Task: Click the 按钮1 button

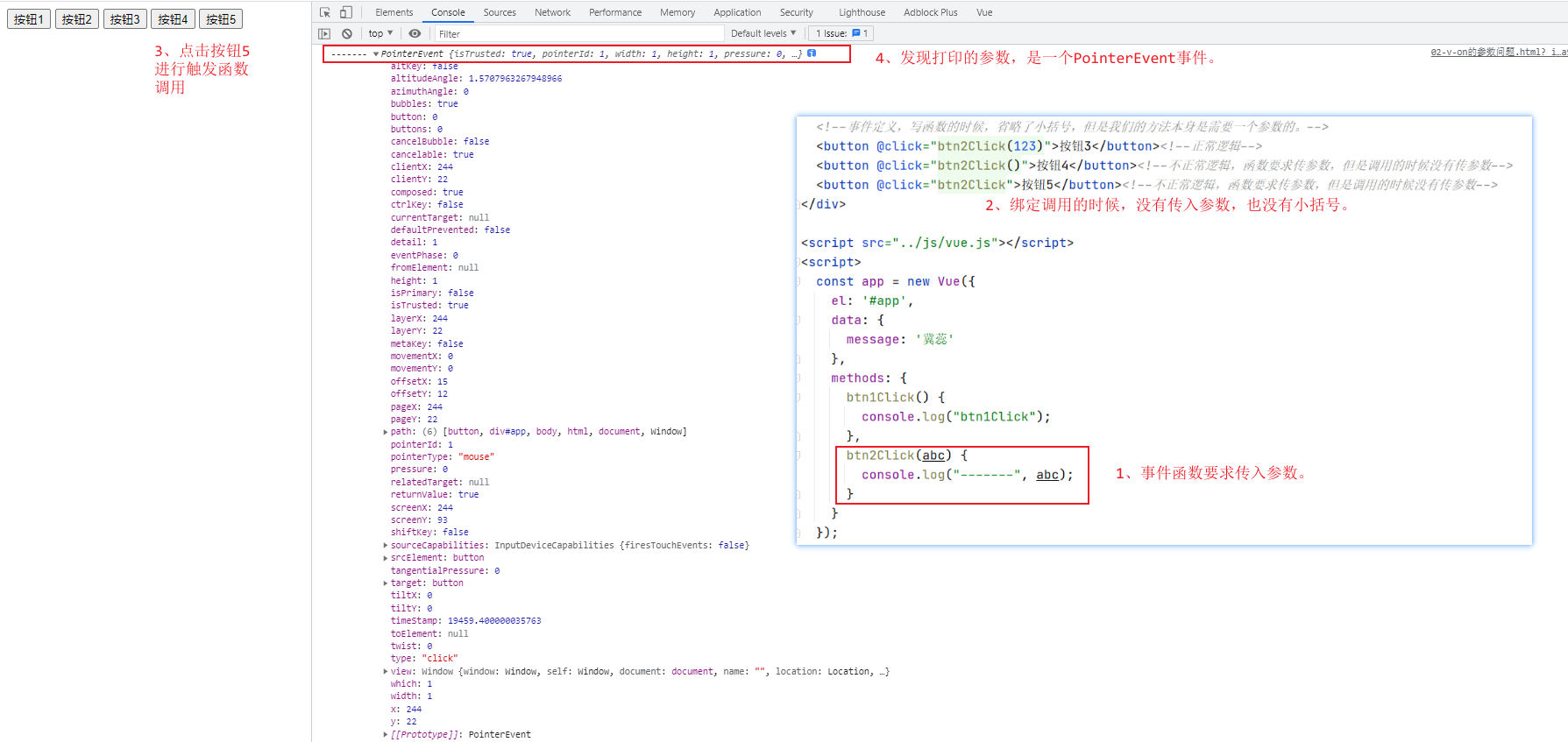Action: (x=29, y=19)
